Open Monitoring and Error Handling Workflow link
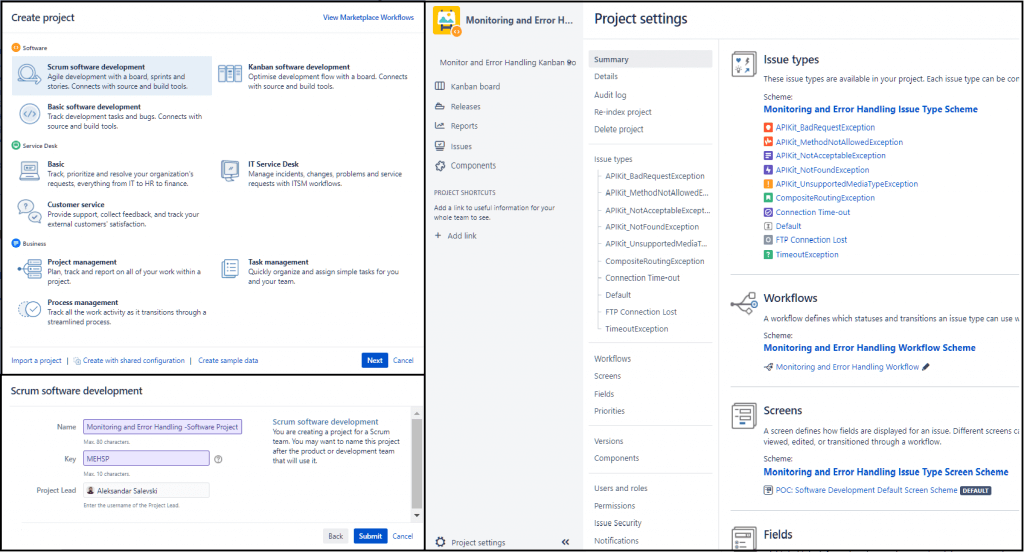The image size is (1024, 552). coord(847,367)
